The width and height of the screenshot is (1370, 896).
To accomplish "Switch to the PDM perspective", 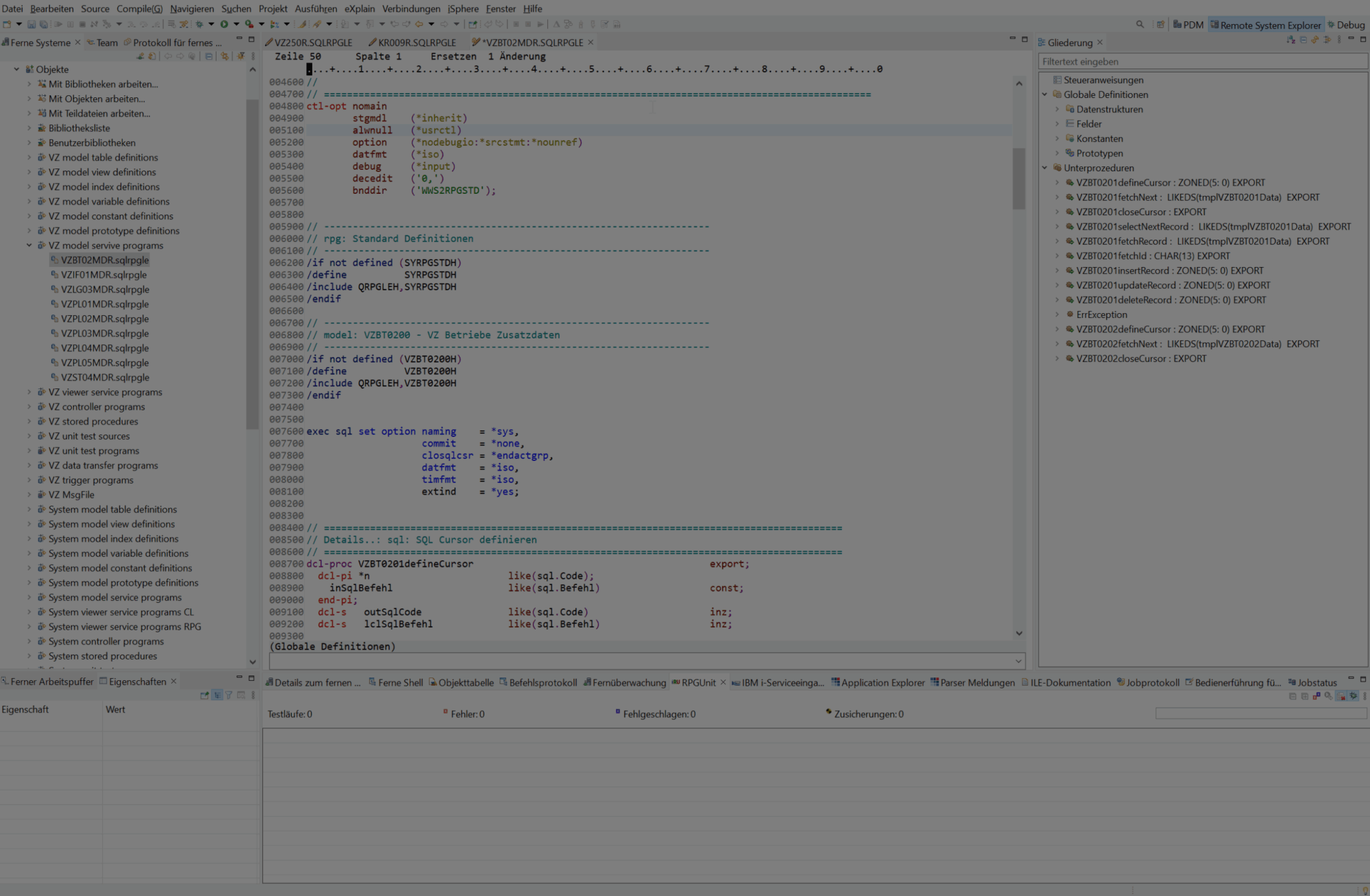I will pos(1188,25).
